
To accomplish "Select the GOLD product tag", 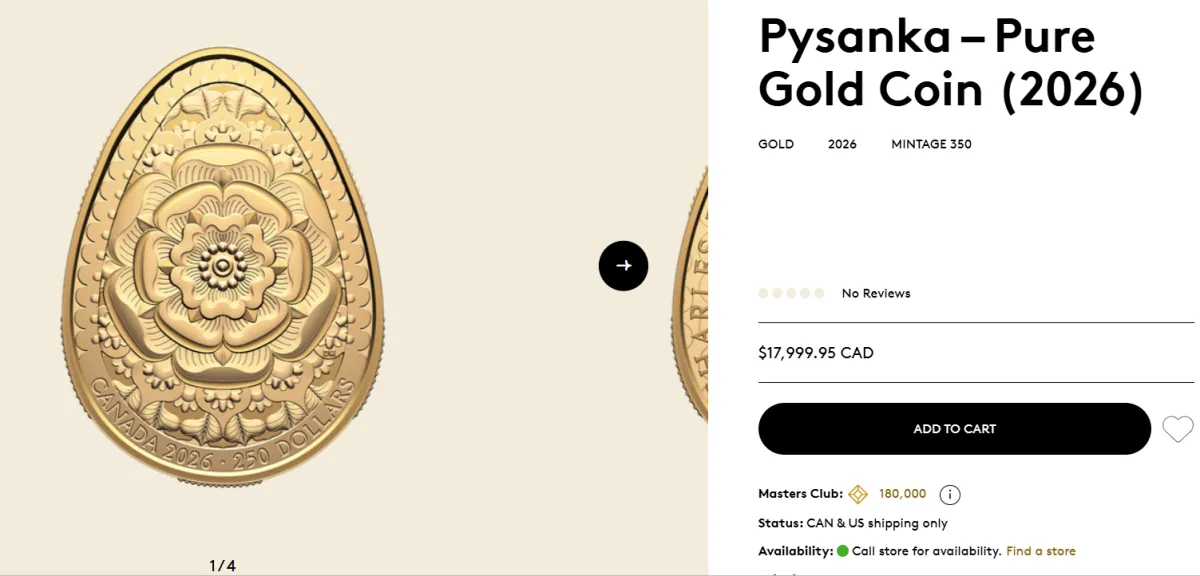I will pos(776,144).
